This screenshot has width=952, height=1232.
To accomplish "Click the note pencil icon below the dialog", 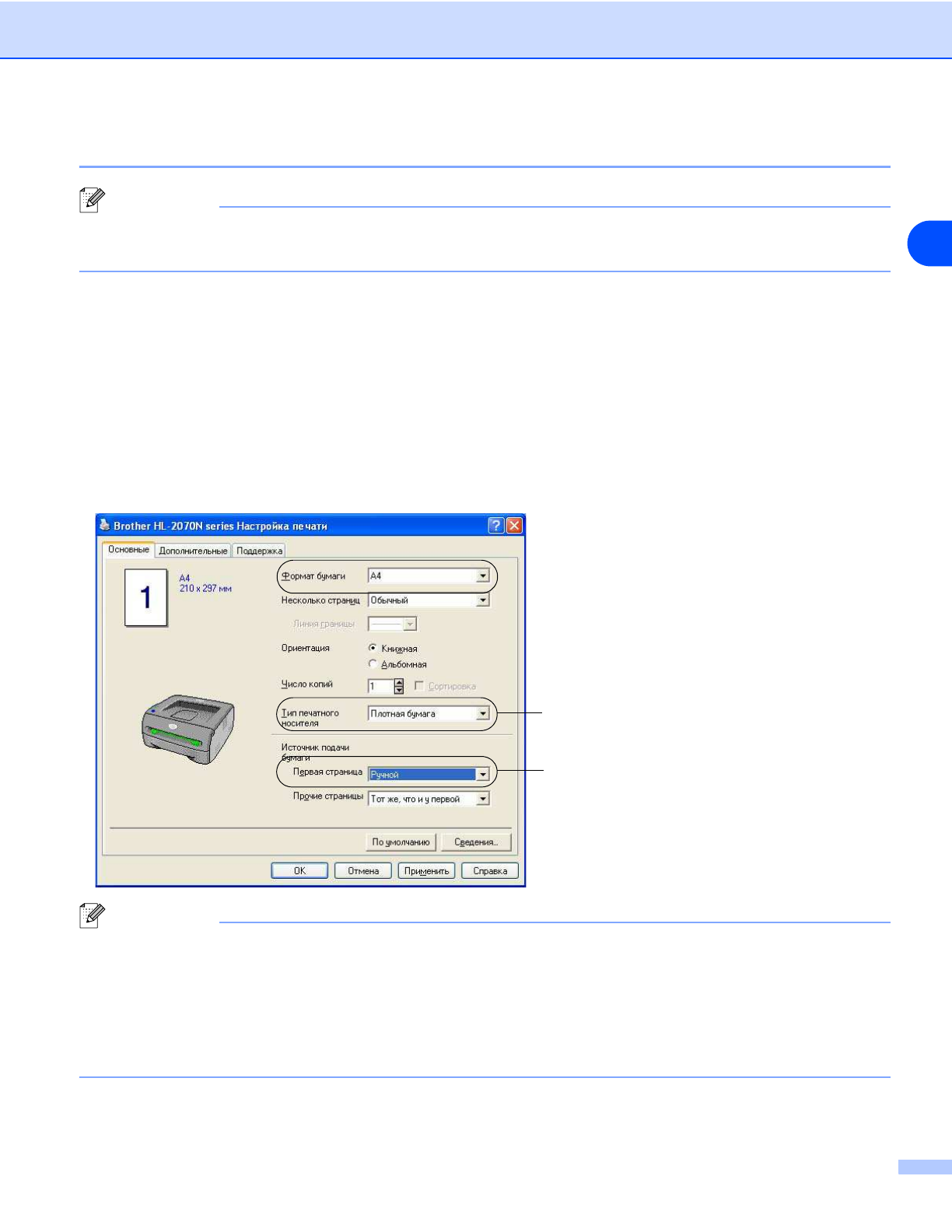I will [x=92, y=915].
